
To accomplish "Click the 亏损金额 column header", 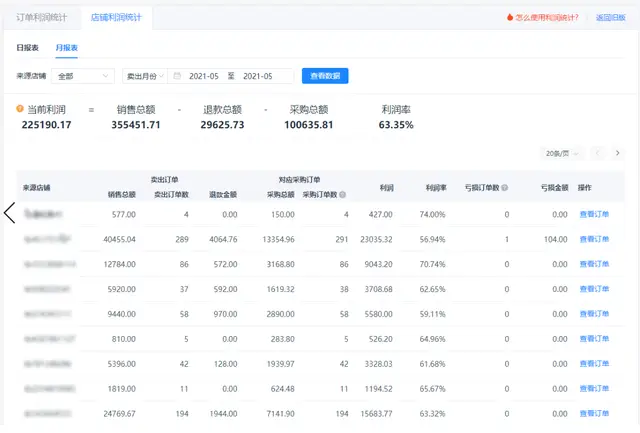I will [x=554, y=188].
